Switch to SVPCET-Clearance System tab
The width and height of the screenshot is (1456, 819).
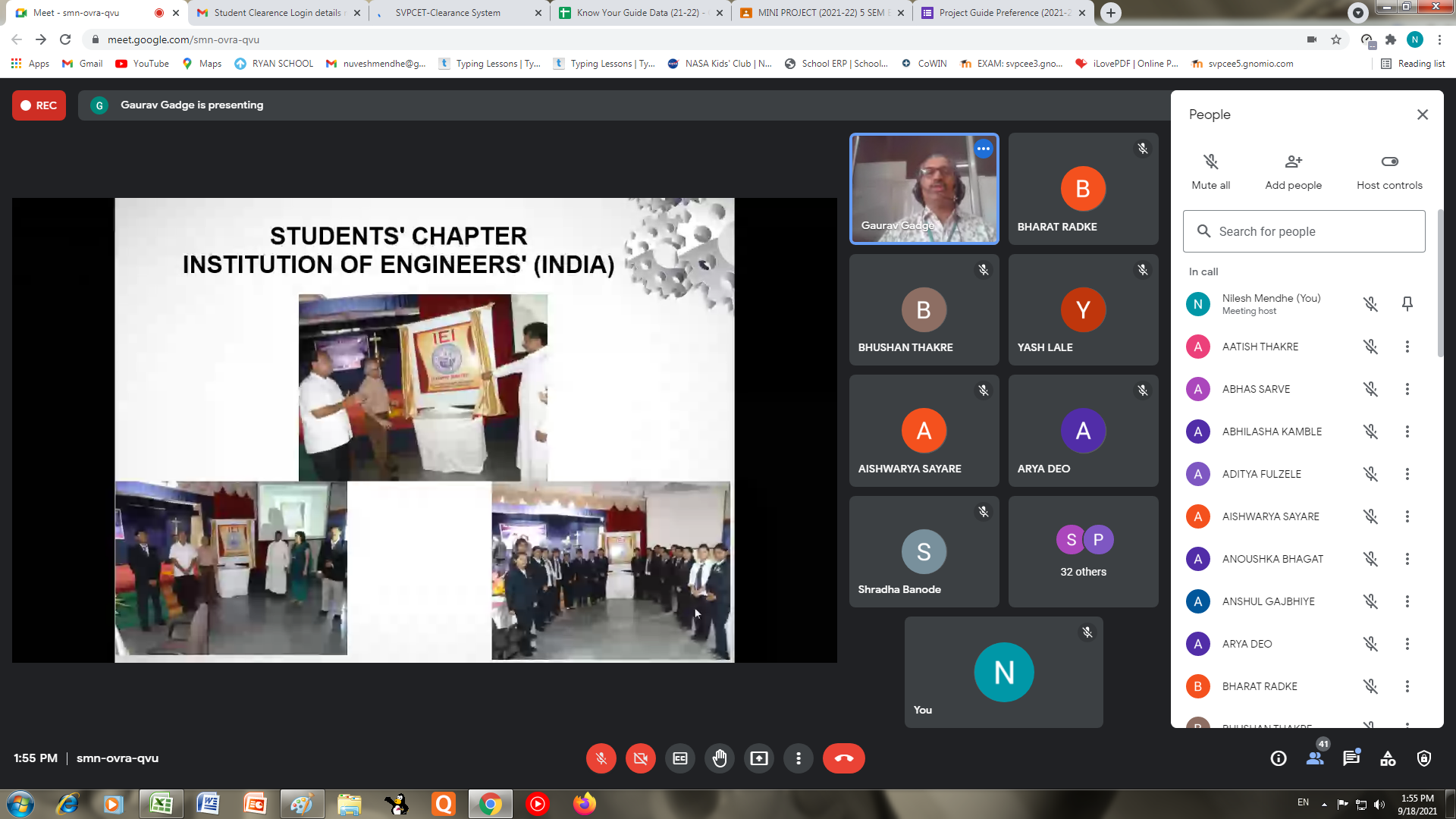tap(459, 13)
